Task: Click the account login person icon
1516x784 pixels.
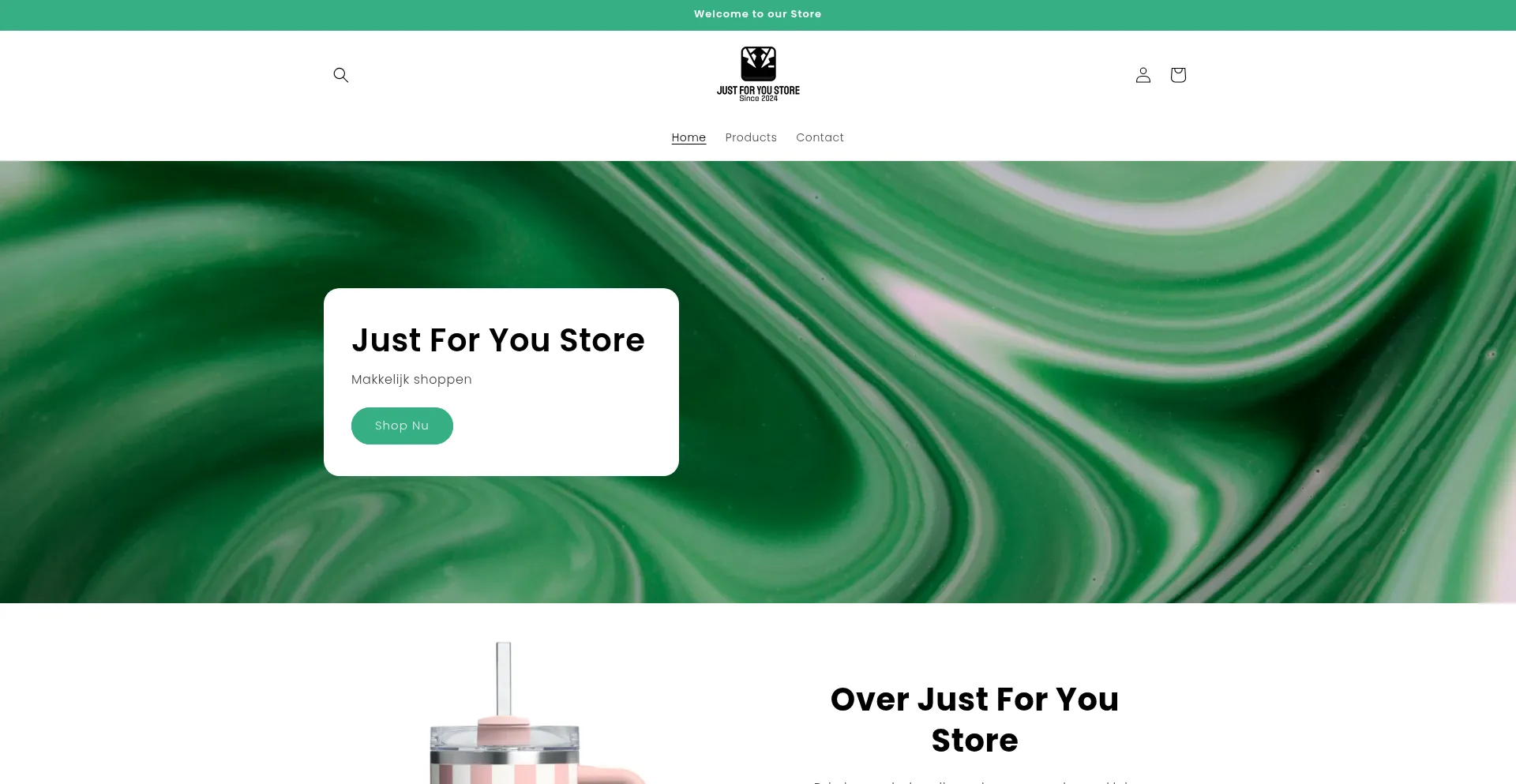Action: 1143,75
